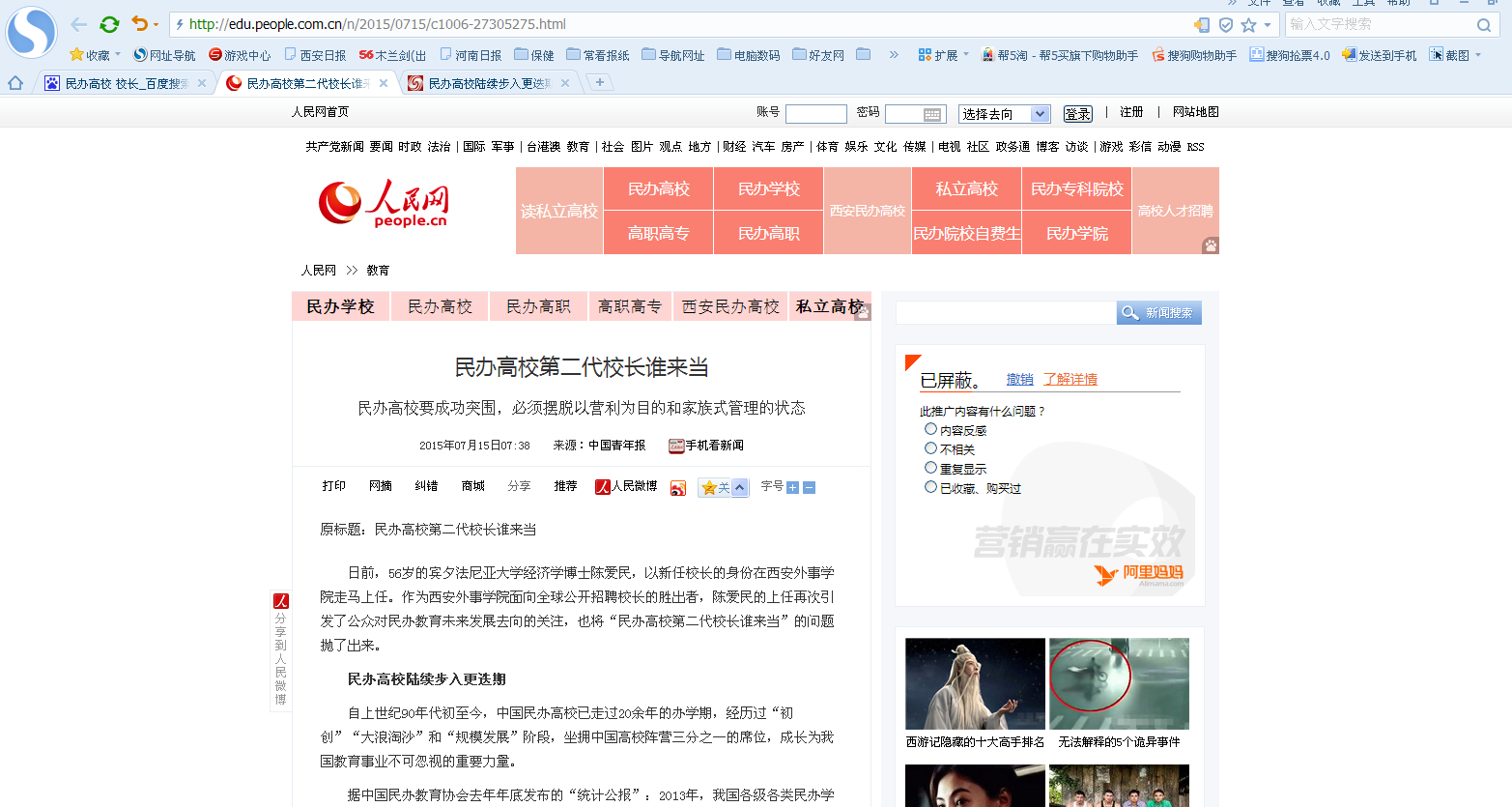
Task: Click the 了解详情 link in the ad panel
Action: [x=1070, y=379]
